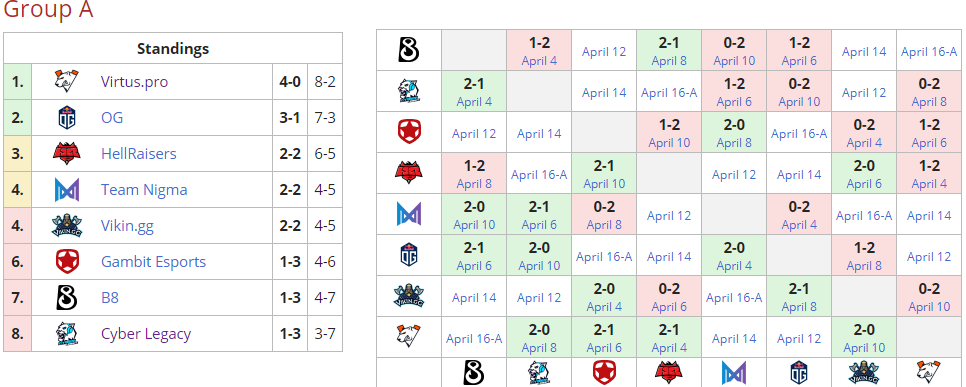Open the Team Nigma team link

pos(144,190)
